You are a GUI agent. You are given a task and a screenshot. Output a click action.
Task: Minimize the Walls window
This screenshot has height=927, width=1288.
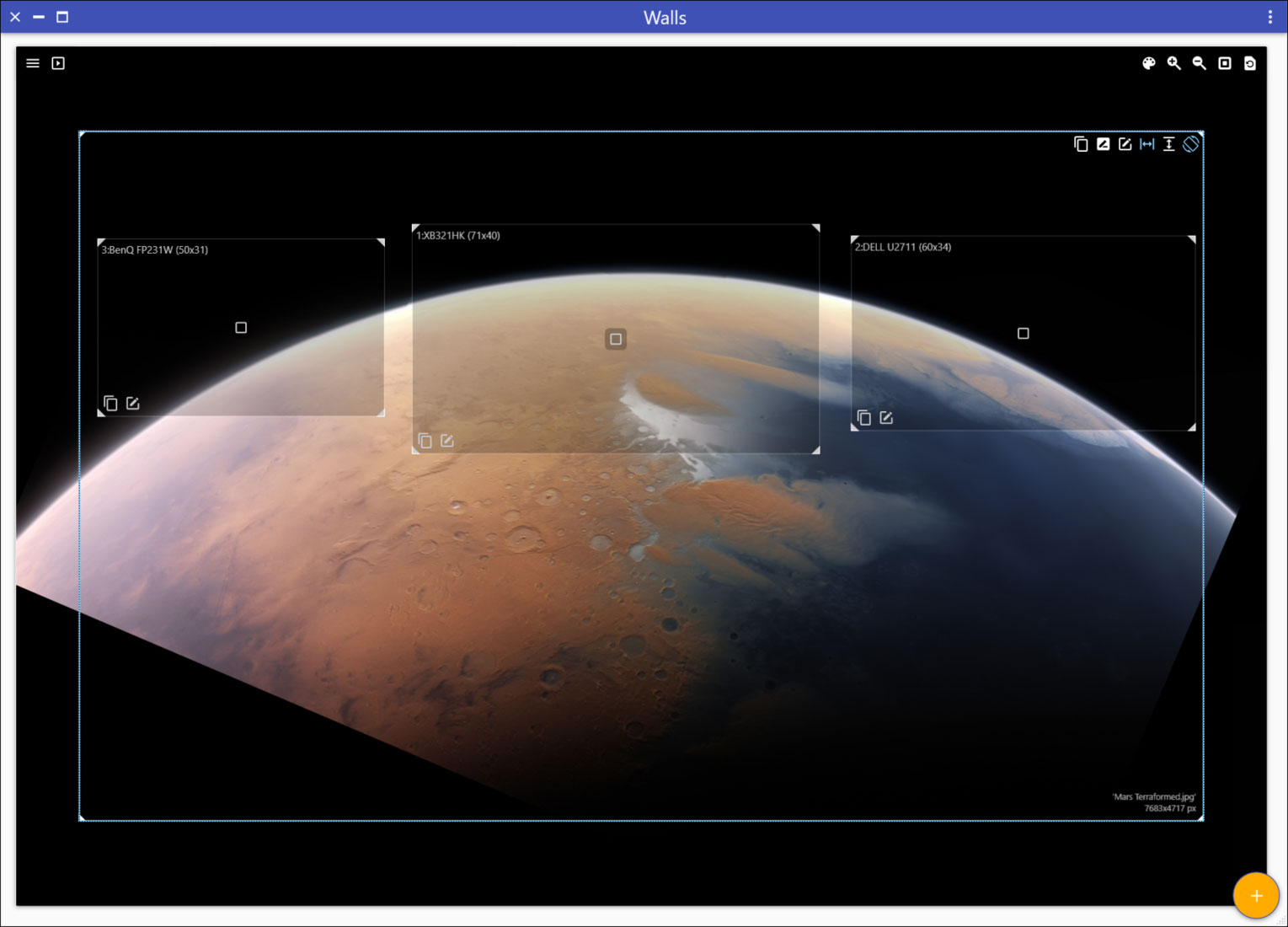[x=39, y=17]
